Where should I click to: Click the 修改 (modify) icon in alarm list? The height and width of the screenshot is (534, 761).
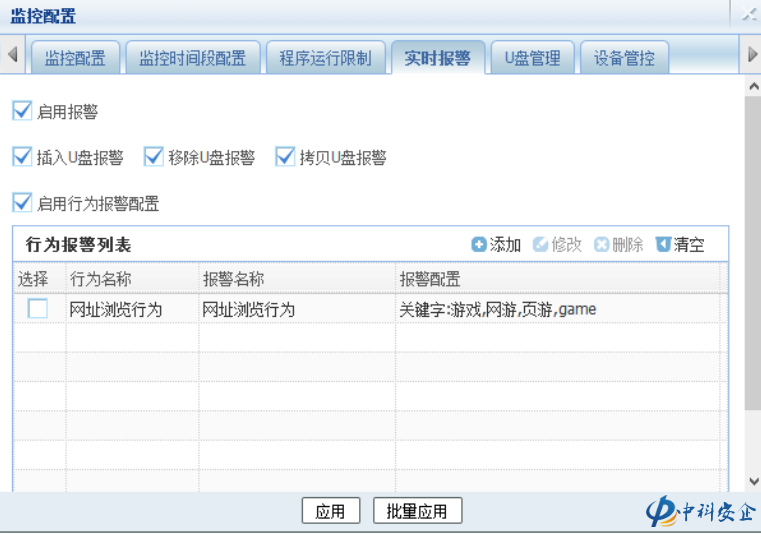[x=540, y=244]
